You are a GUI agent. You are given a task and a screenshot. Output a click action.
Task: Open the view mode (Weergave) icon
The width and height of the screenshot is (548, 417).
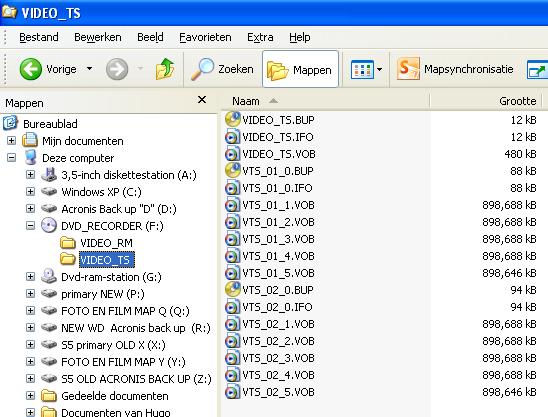coord(362,69)
